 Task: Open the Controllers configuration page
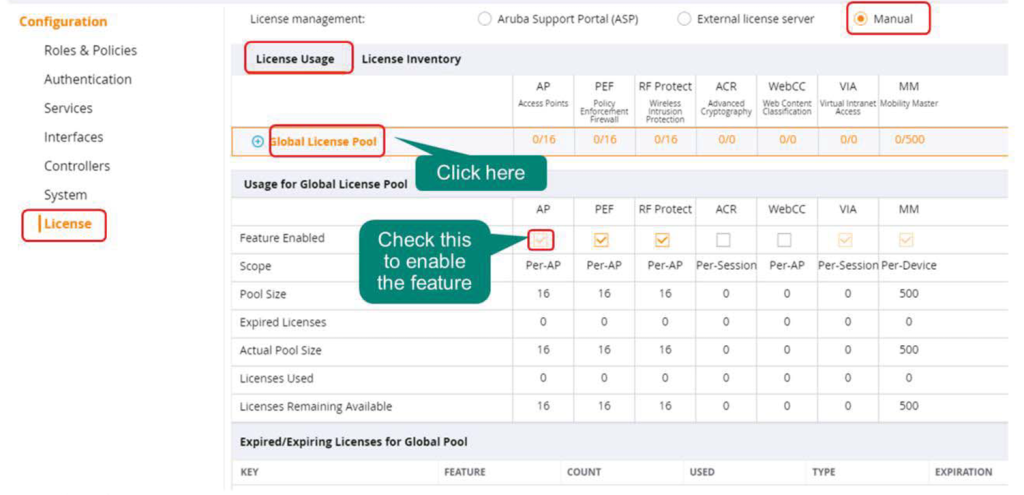pos(77,166)
